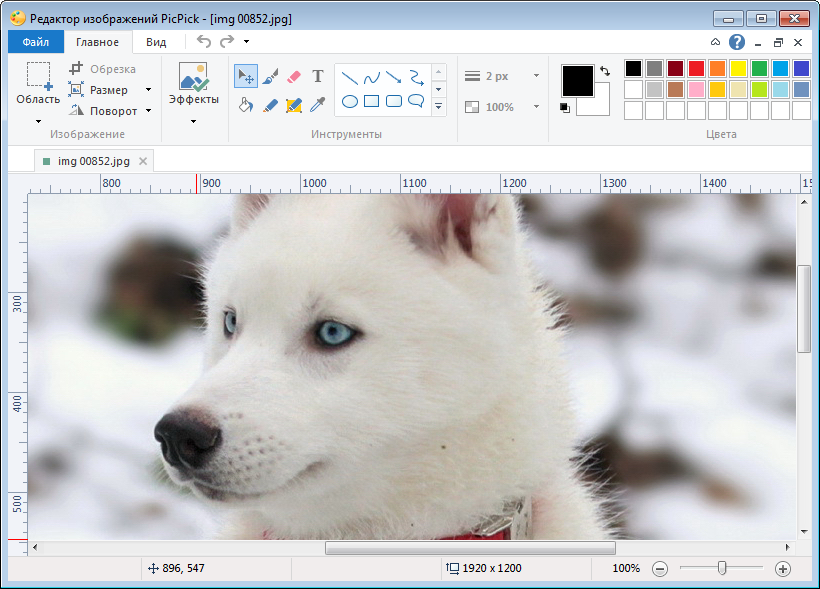Image resolution: width=820 pixels, height=589 pixels.
Task: Switch to the Вид ribbon tab
Action: pos(156,42)
